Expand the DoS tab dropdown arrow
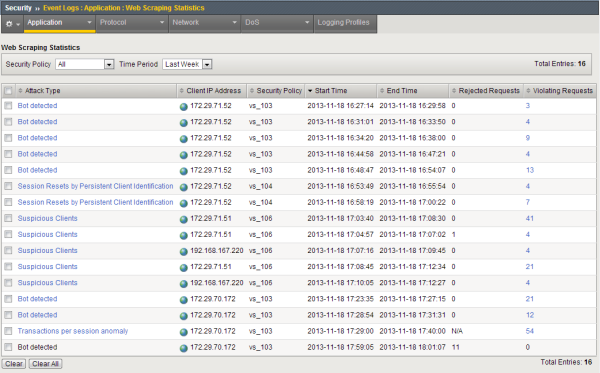Viewport: 600px width, 373px height. 307,23
